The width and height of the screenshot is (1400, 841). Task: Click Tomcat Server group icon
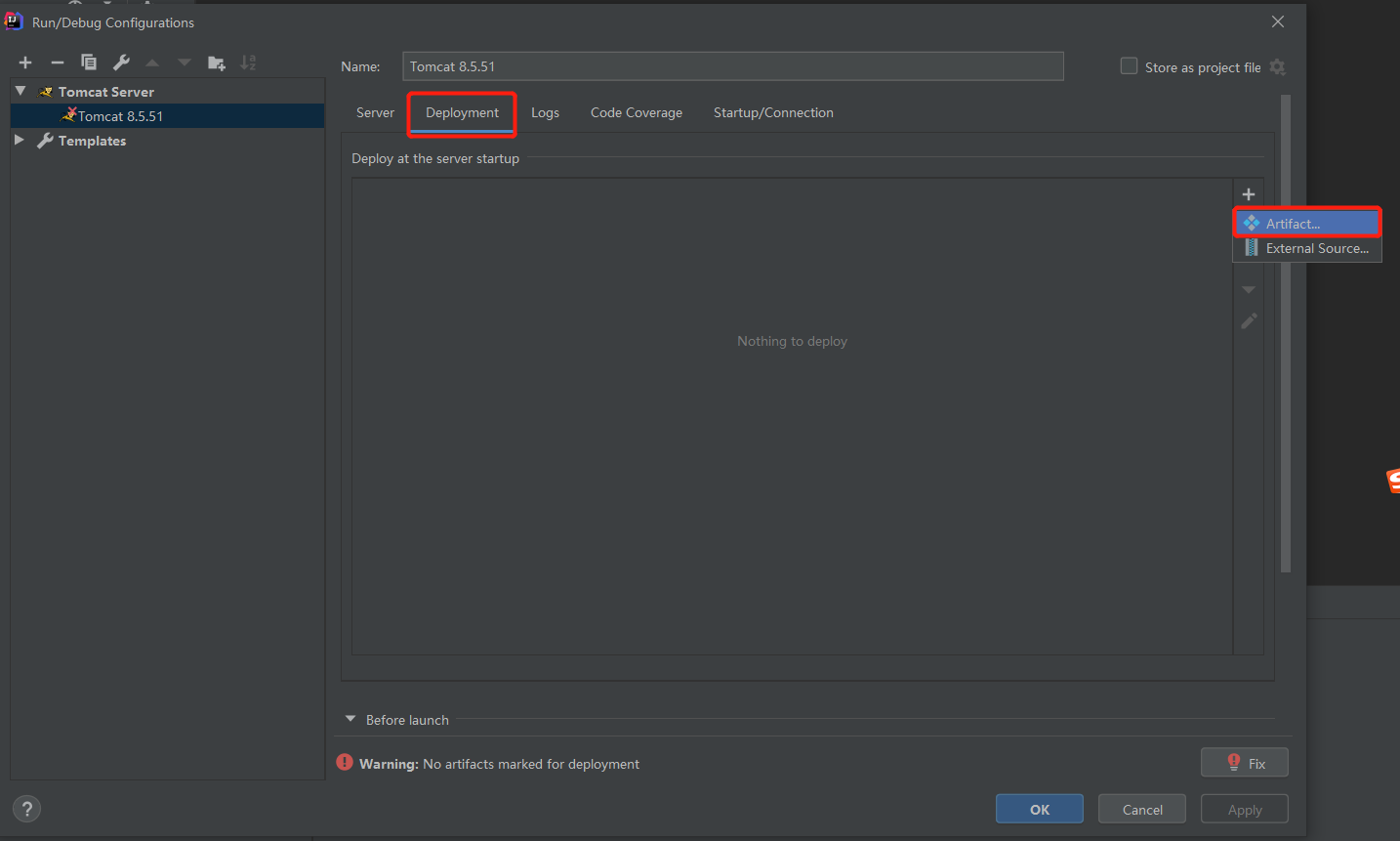(45, 92)
